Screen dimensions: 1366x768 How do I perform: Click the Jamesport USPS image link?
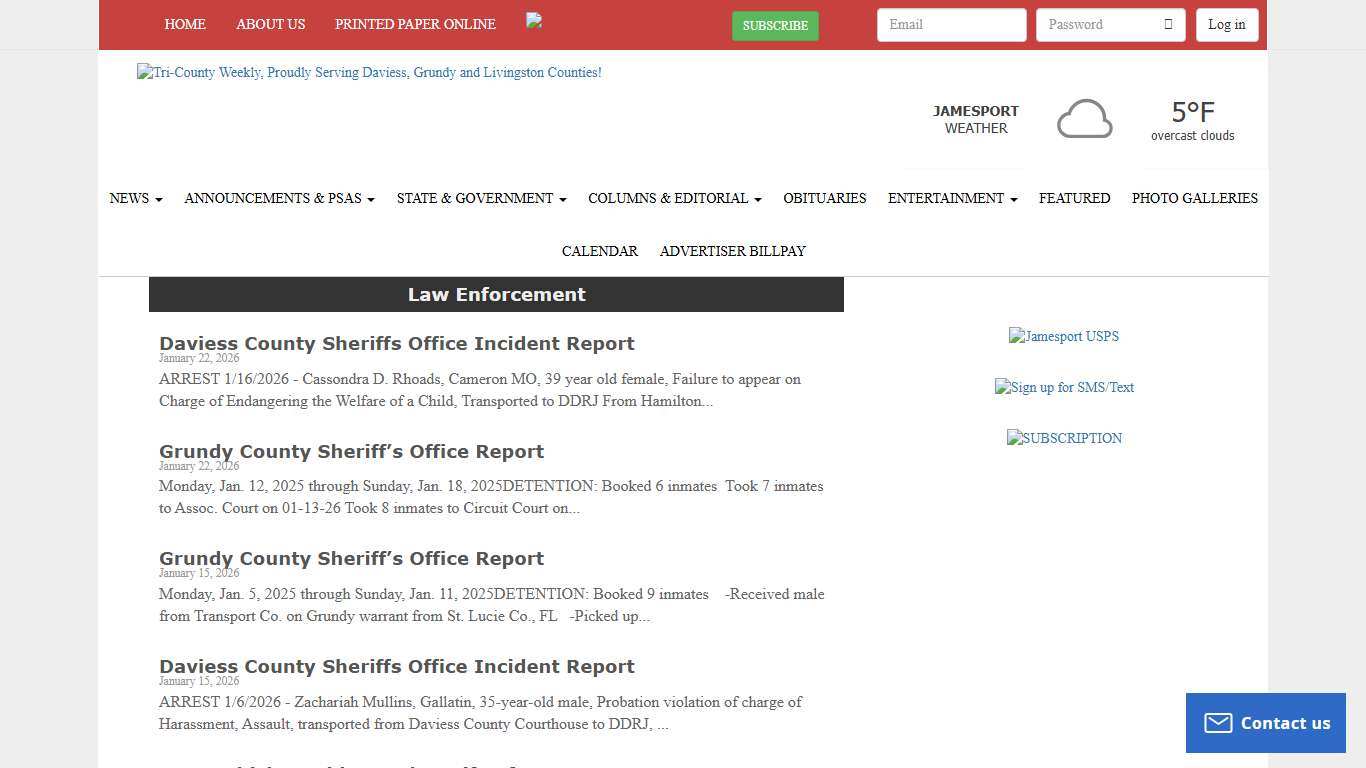click(x=1063, y=336)
